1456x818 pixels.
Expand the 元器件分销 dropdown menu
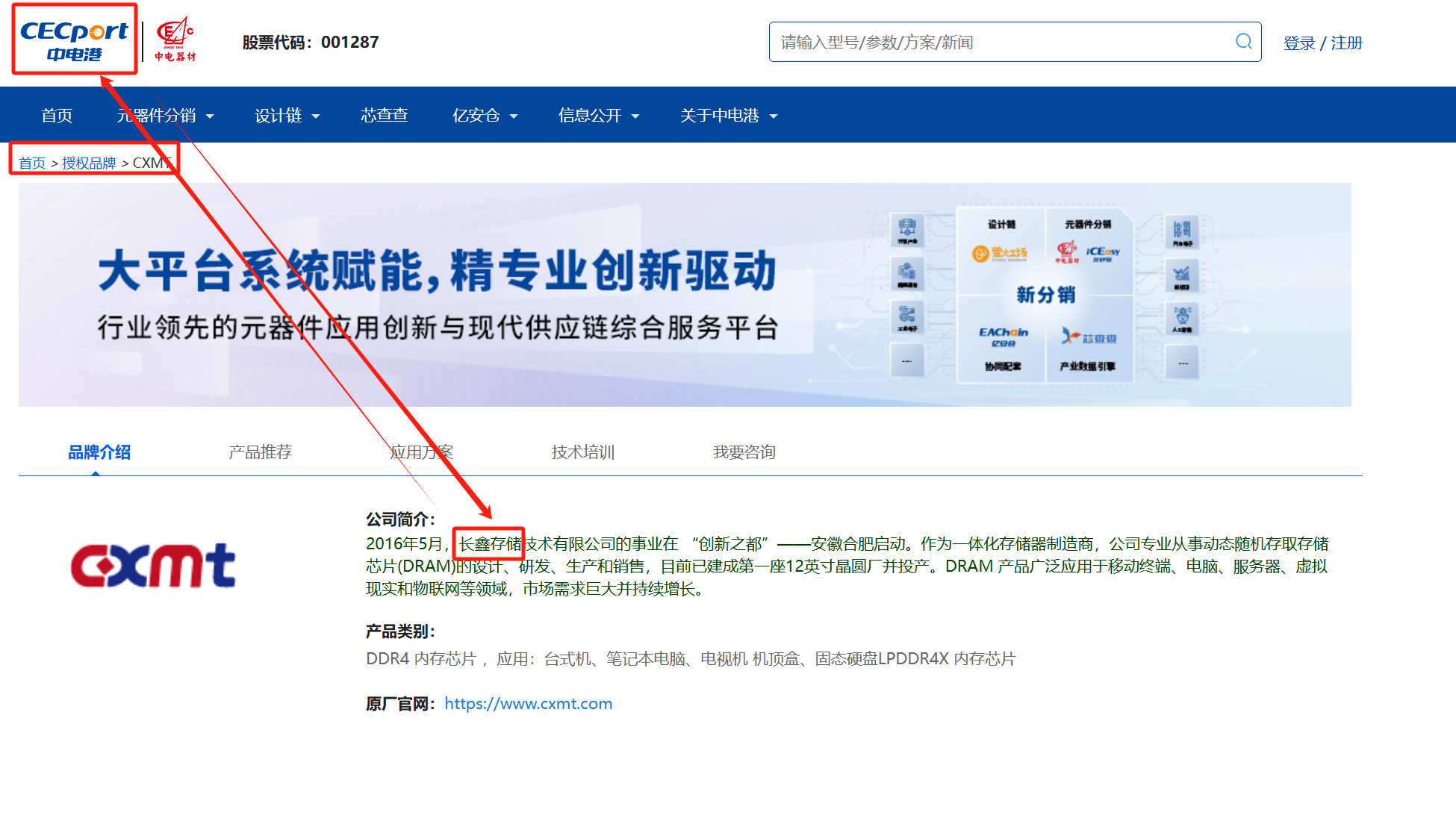(x=165, y=115)
